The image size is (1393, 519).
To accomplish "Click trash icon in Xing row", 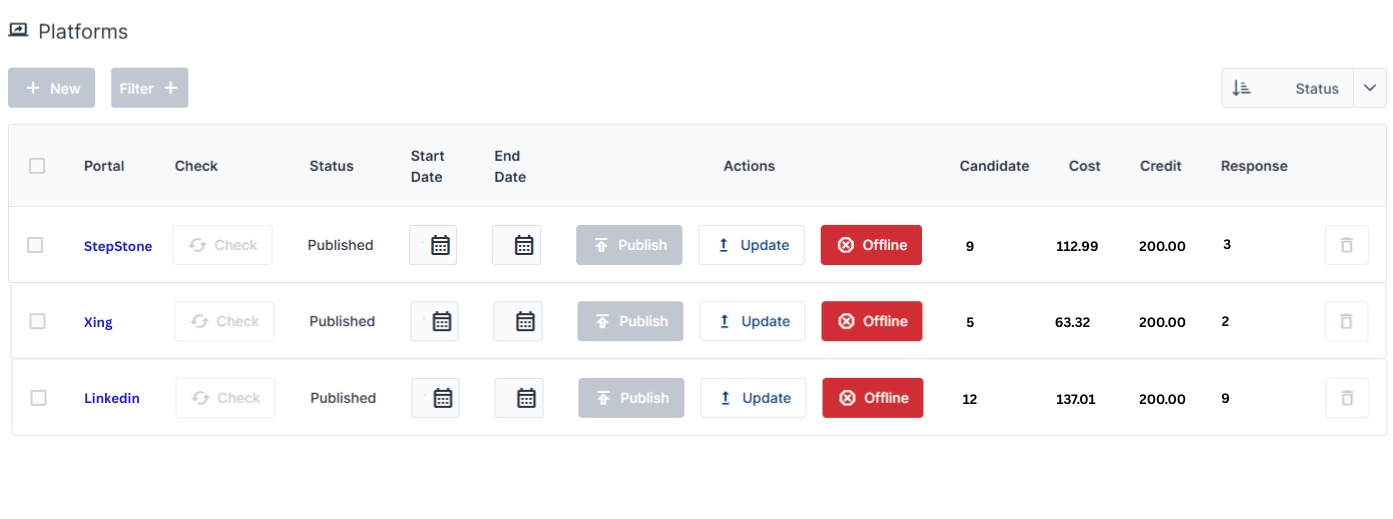I will 1346,321.
